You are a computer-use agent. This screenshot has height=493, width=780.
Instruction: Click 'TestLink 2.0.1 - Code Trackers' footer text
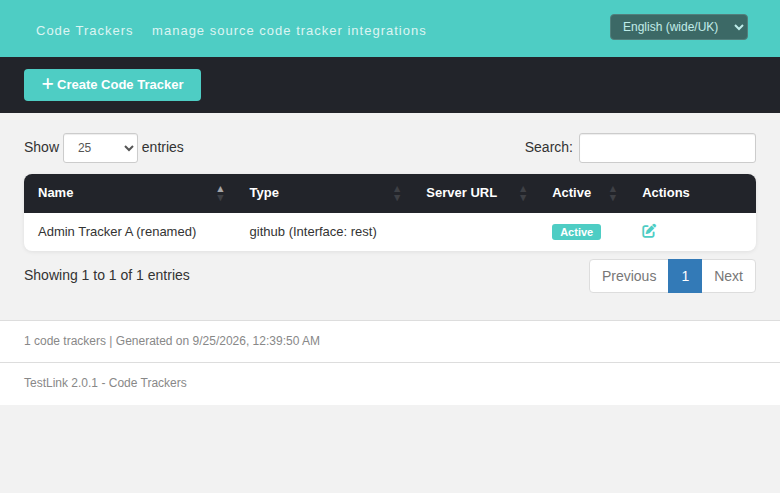pos(105,383)
